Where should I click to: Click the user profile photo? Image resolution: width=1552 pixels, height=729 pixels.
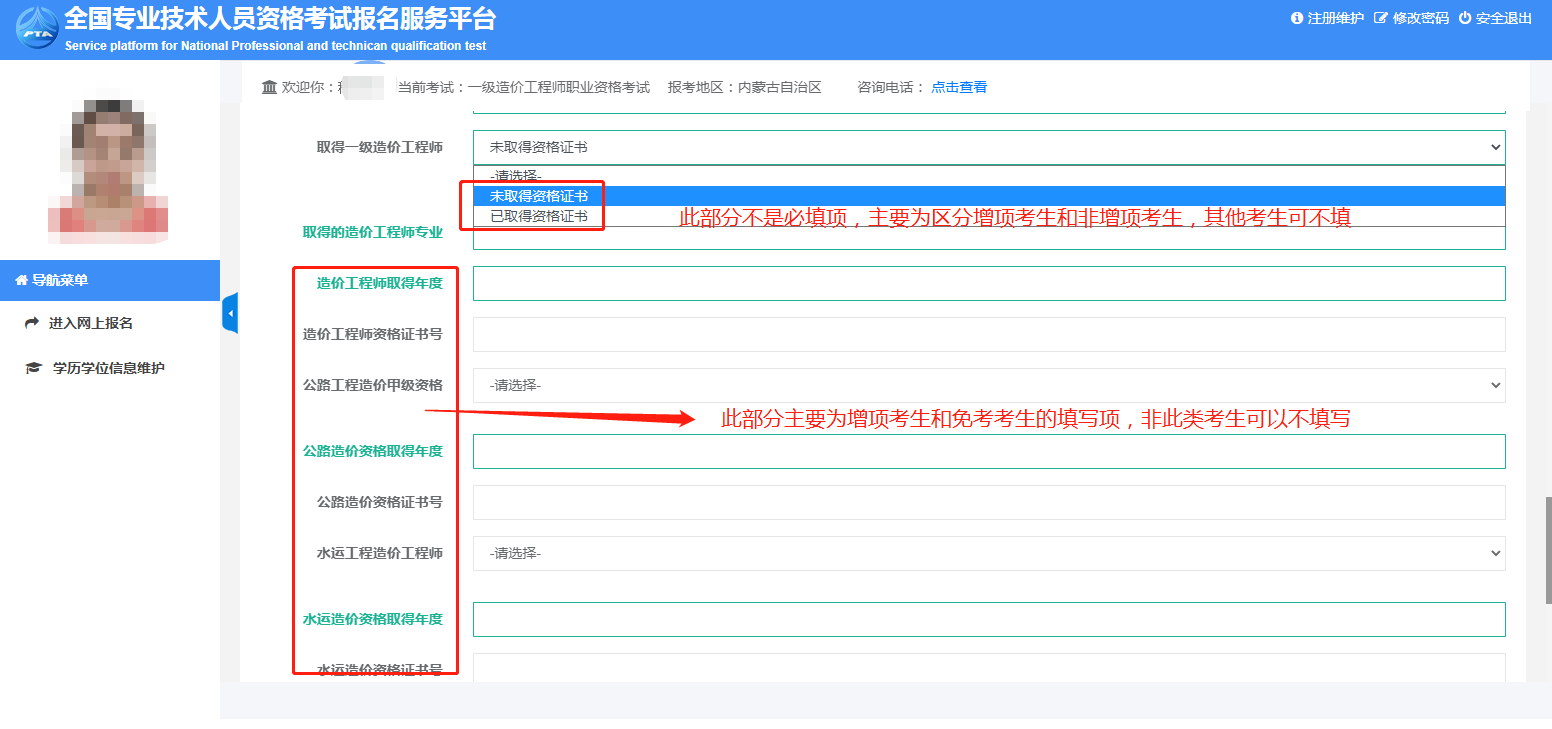[108, 167]
